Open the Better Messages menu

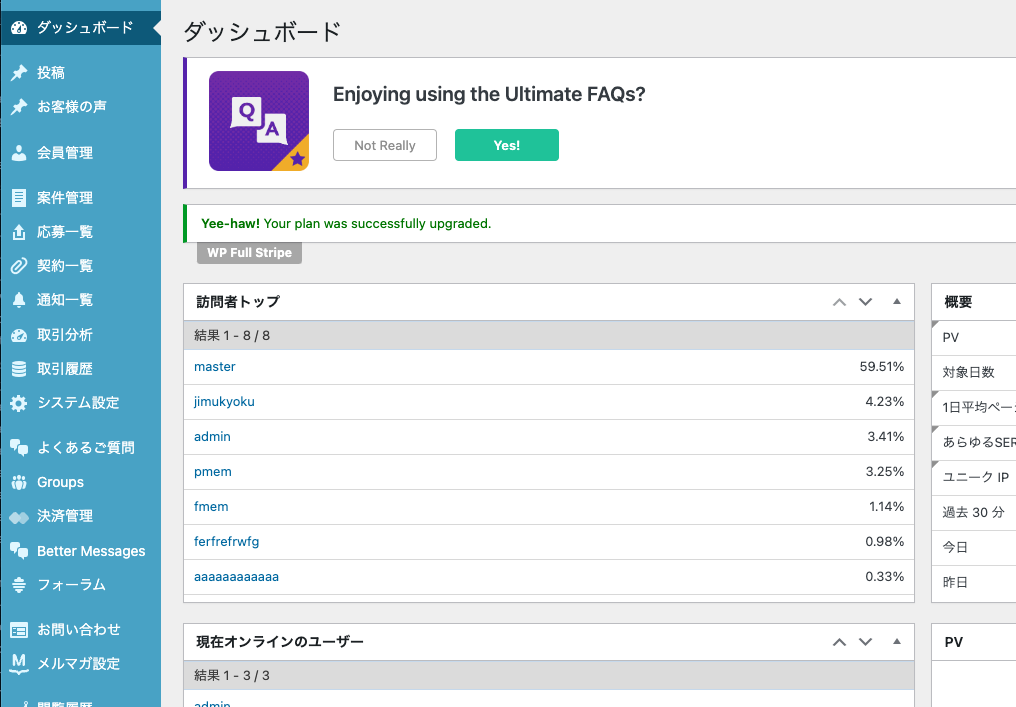90,551
